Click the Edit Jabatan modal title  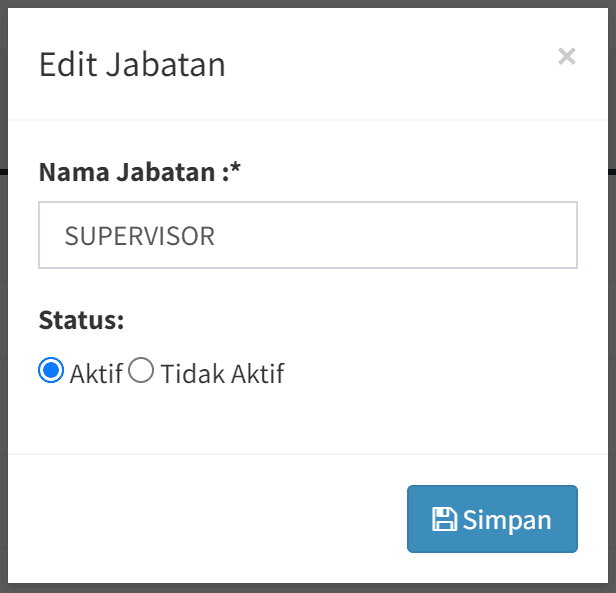(132, 65)
